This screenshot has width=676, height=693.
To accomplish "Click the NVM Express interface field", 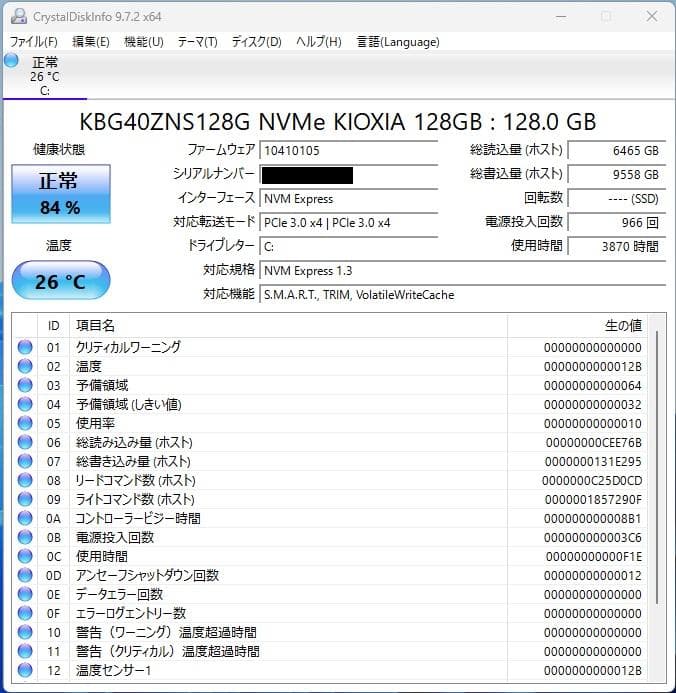I will [x=349, y=198].
